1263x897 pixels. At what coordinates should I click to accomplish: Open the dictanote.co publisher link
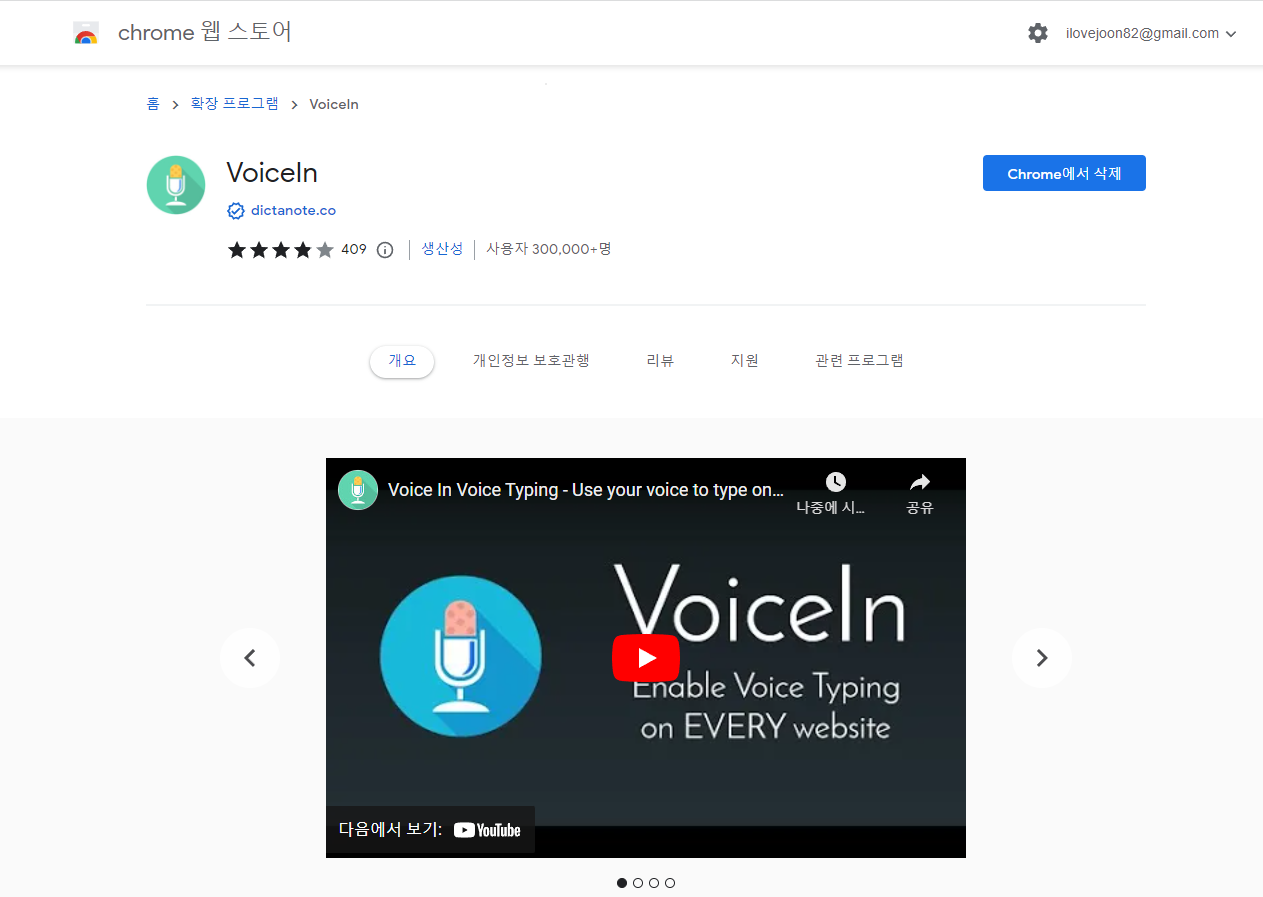pyautogui.click(x=293, y=211)
